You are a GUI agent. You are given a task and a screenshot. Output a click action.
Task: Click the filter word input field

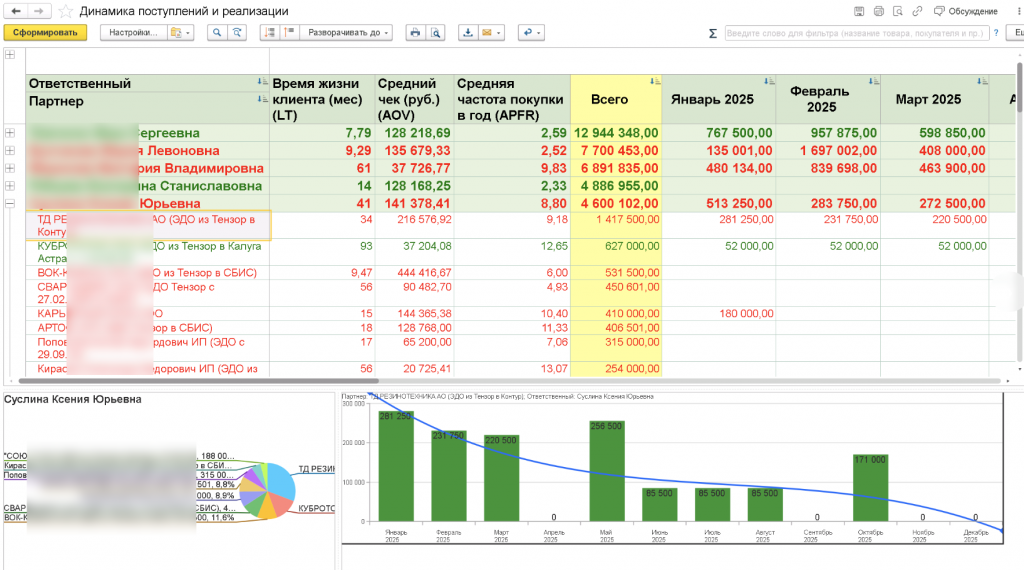[x=857, y=33]
